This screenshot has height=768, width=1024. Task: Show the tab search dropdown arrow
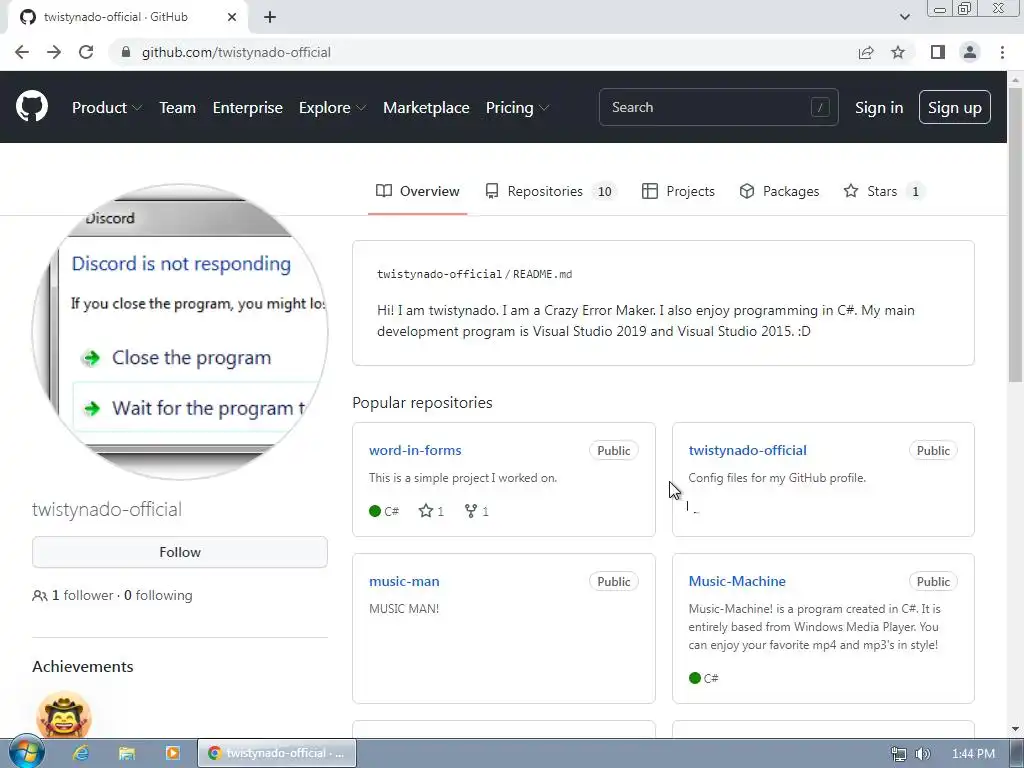click(x=904, y=17)
